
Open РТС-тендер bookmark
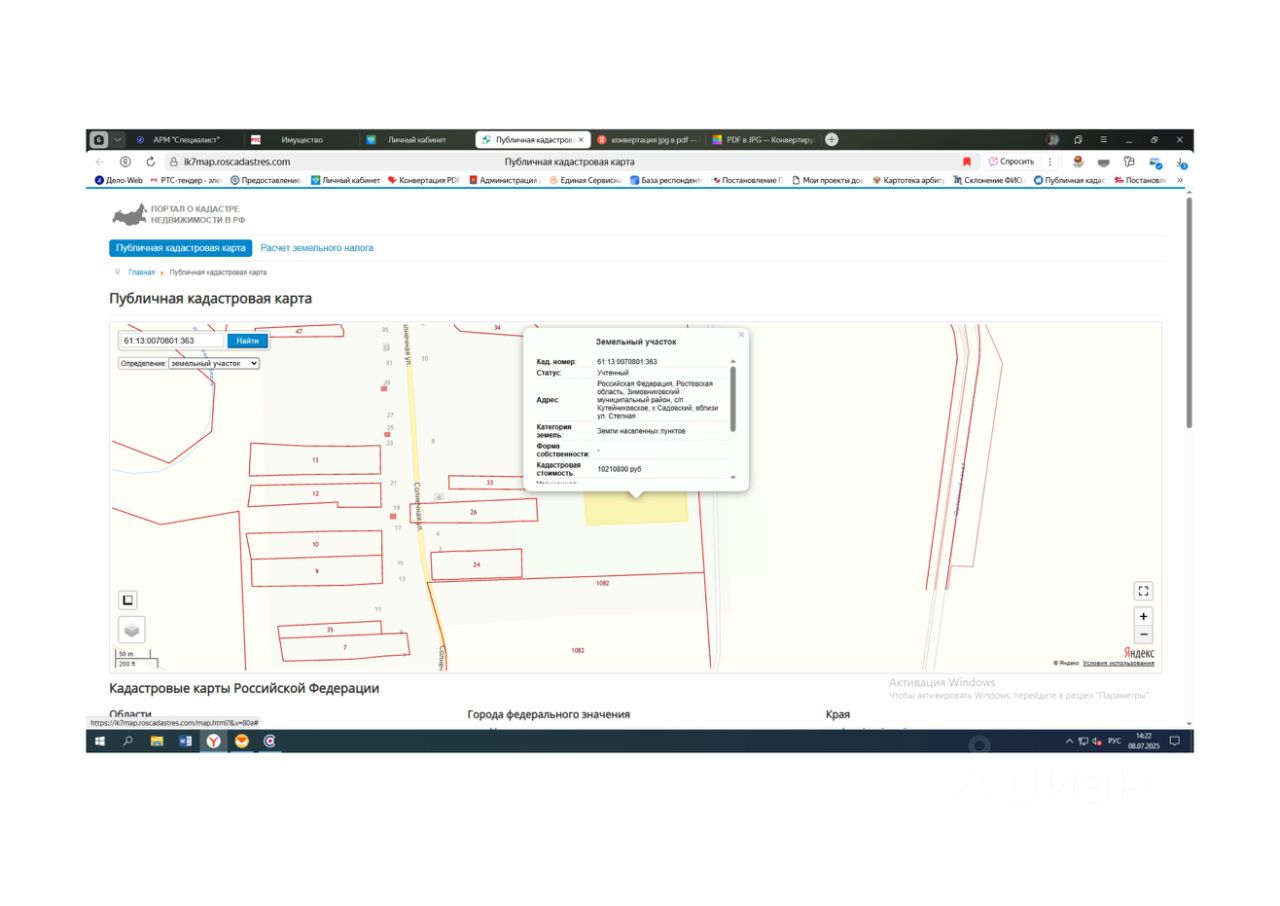point(187,180)
